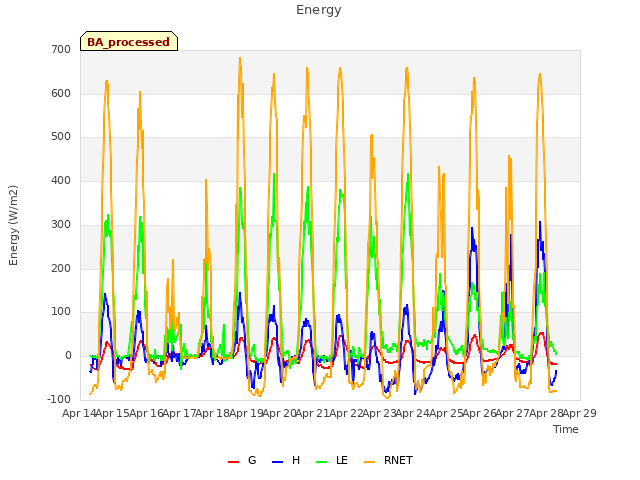The image size is (640, 480).
Task: Click the Apr 29 x-axis tick label
Action: coord(580,413)
